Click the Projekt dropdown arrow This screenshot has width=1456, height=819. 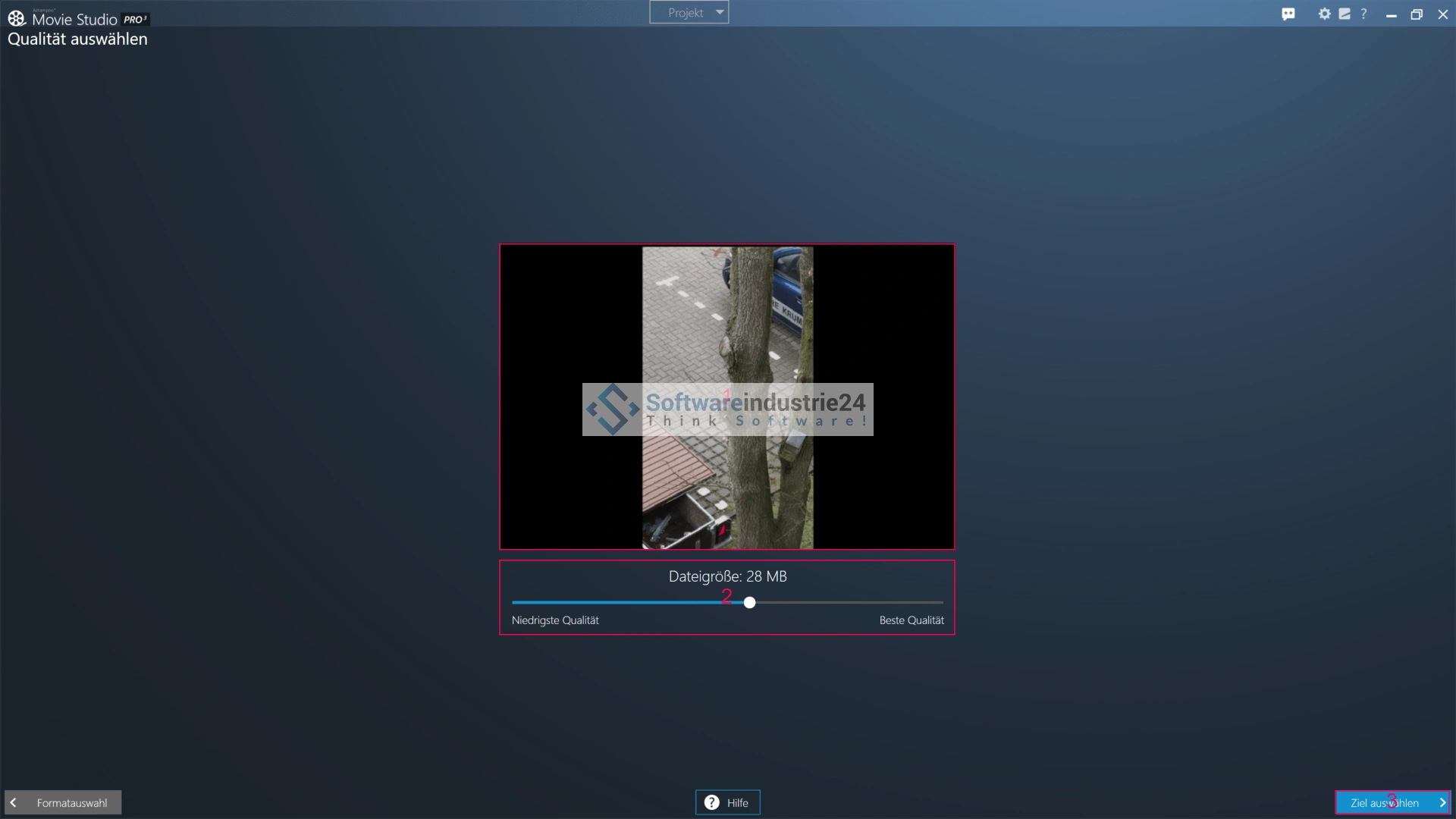(x=720, y=12)
